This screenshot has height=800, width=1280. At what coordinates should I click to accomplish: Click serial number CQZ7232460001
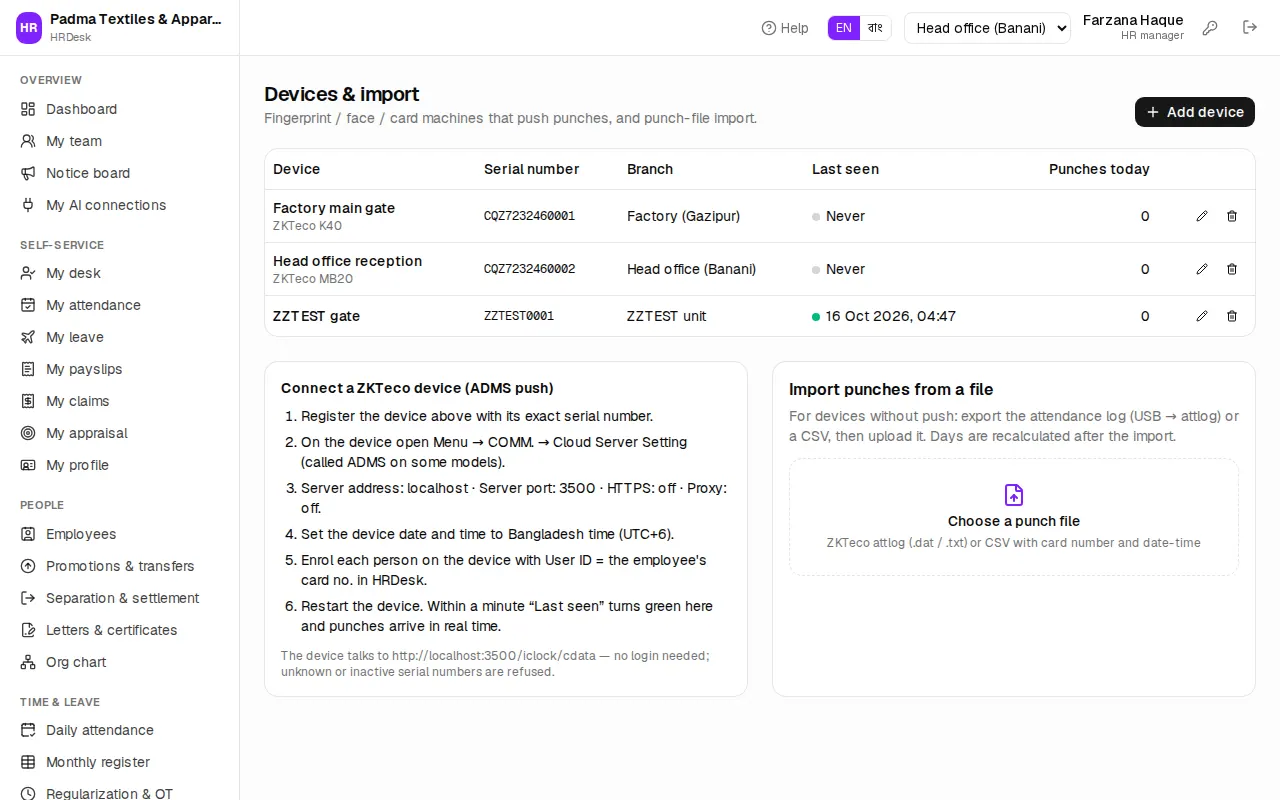(529, 216)
